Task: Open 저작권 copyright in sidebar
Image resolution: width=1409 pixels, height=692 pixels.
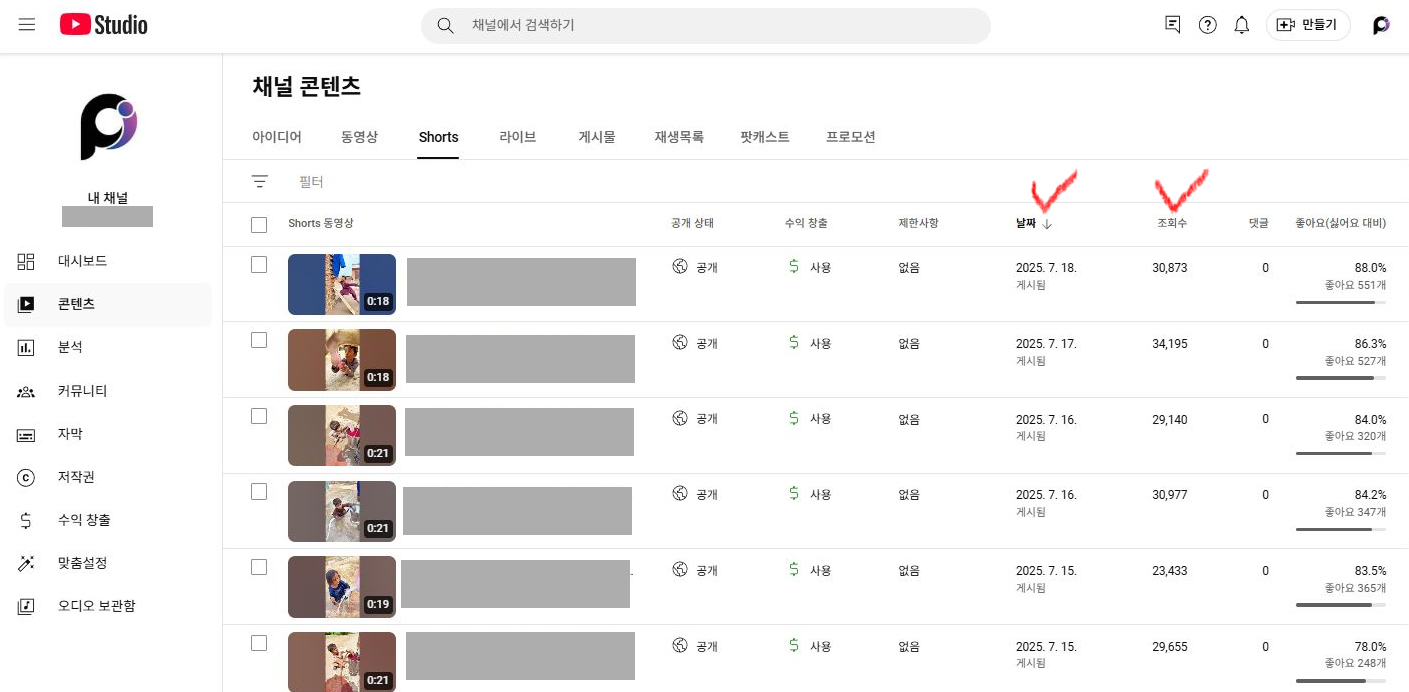Action: (x=76, y=477)
